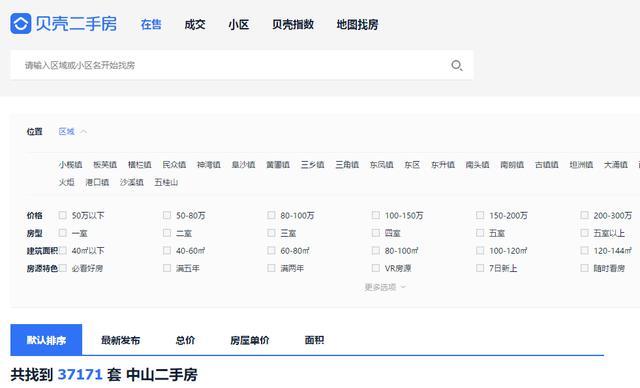Check the 五室以上 room type box
The image size is (640, 388).
(585, 233)
